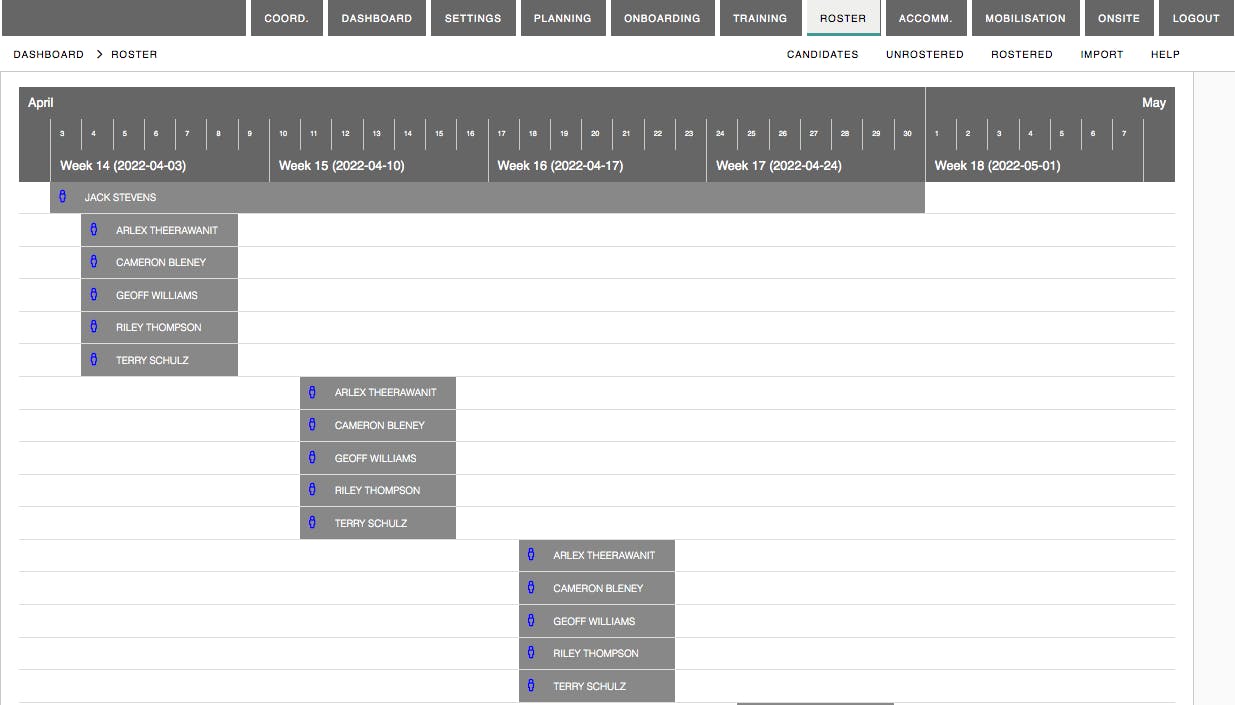Click the DASHBOARD breadcrumb link
Image resolution: width=1235 pixels, height=705 pixels.
pyautogui.click(x=49, y=55)
